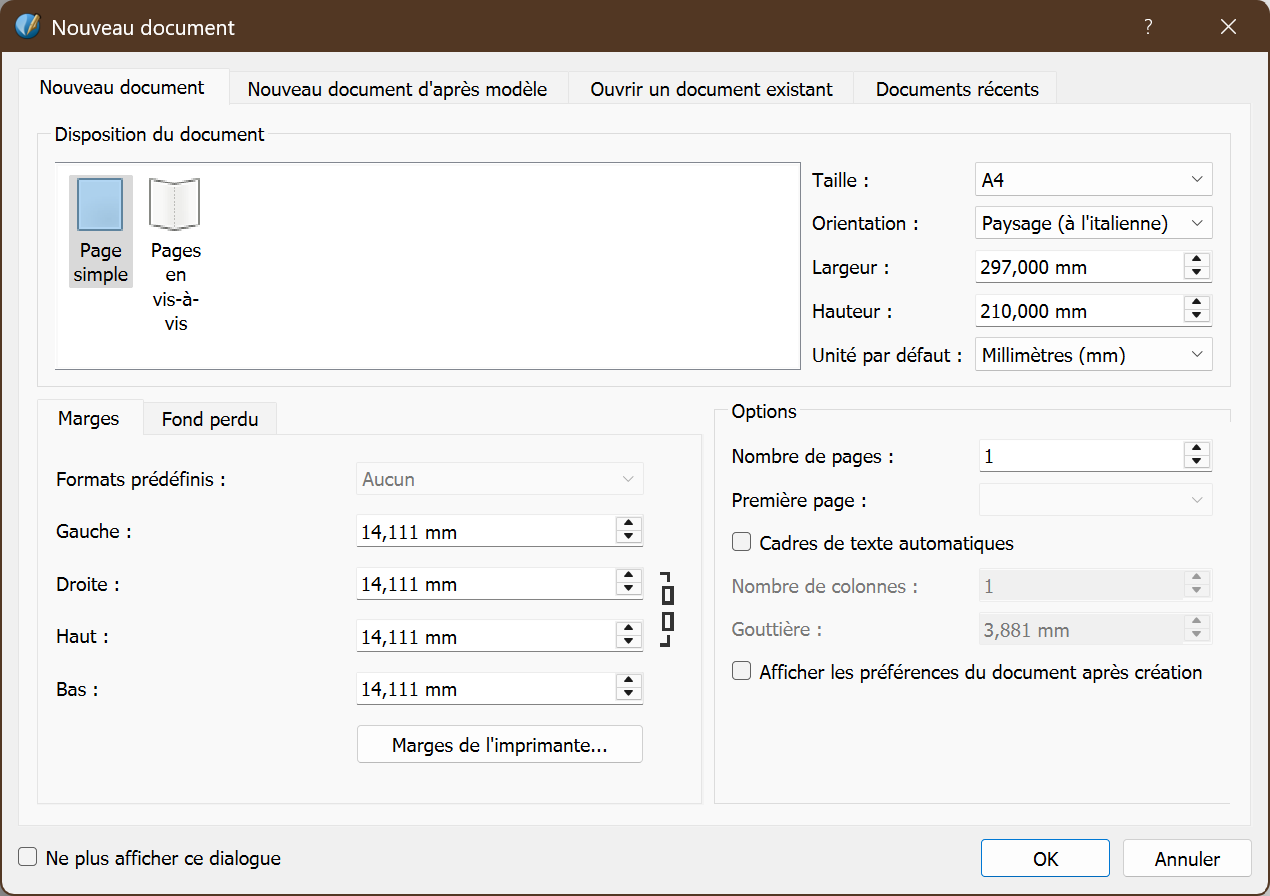Increase Largeur with the up arrow
Viewport: 1270px width, 896px height.
pyautogui.click(x=1197, y=260)
